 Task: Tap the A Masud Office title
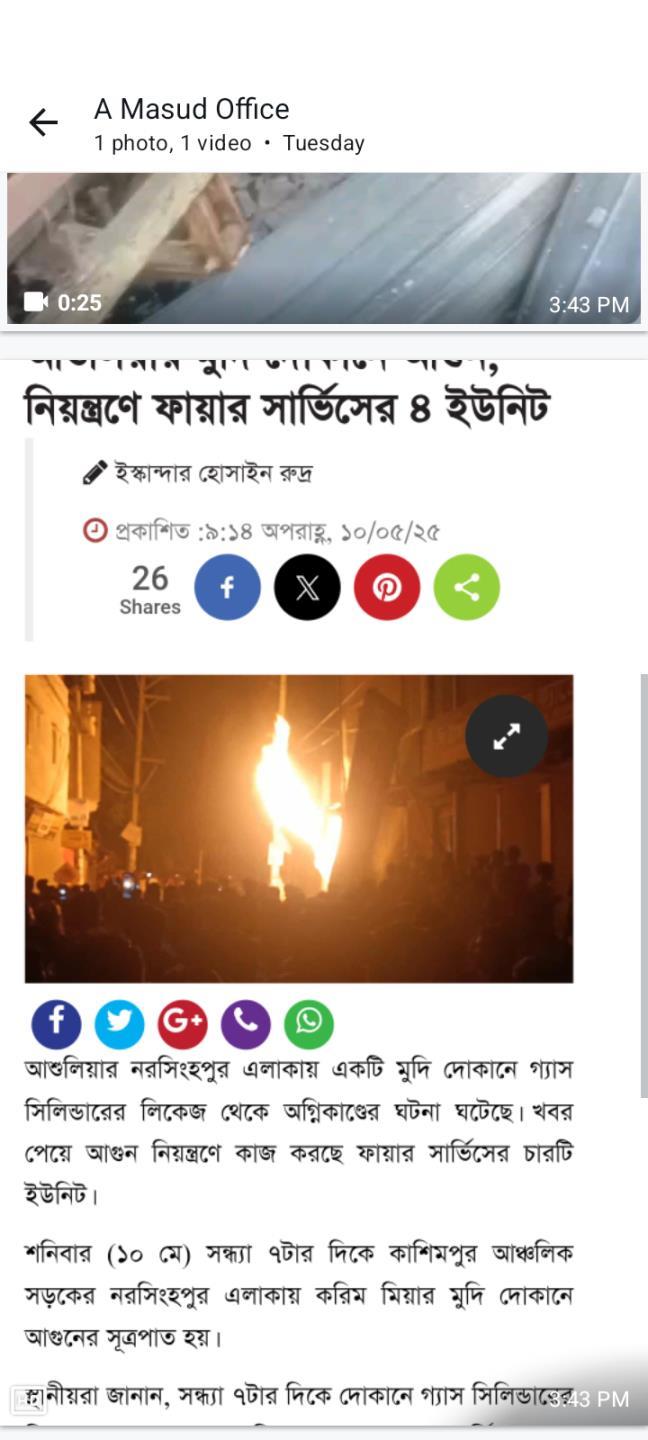point(192,109)
